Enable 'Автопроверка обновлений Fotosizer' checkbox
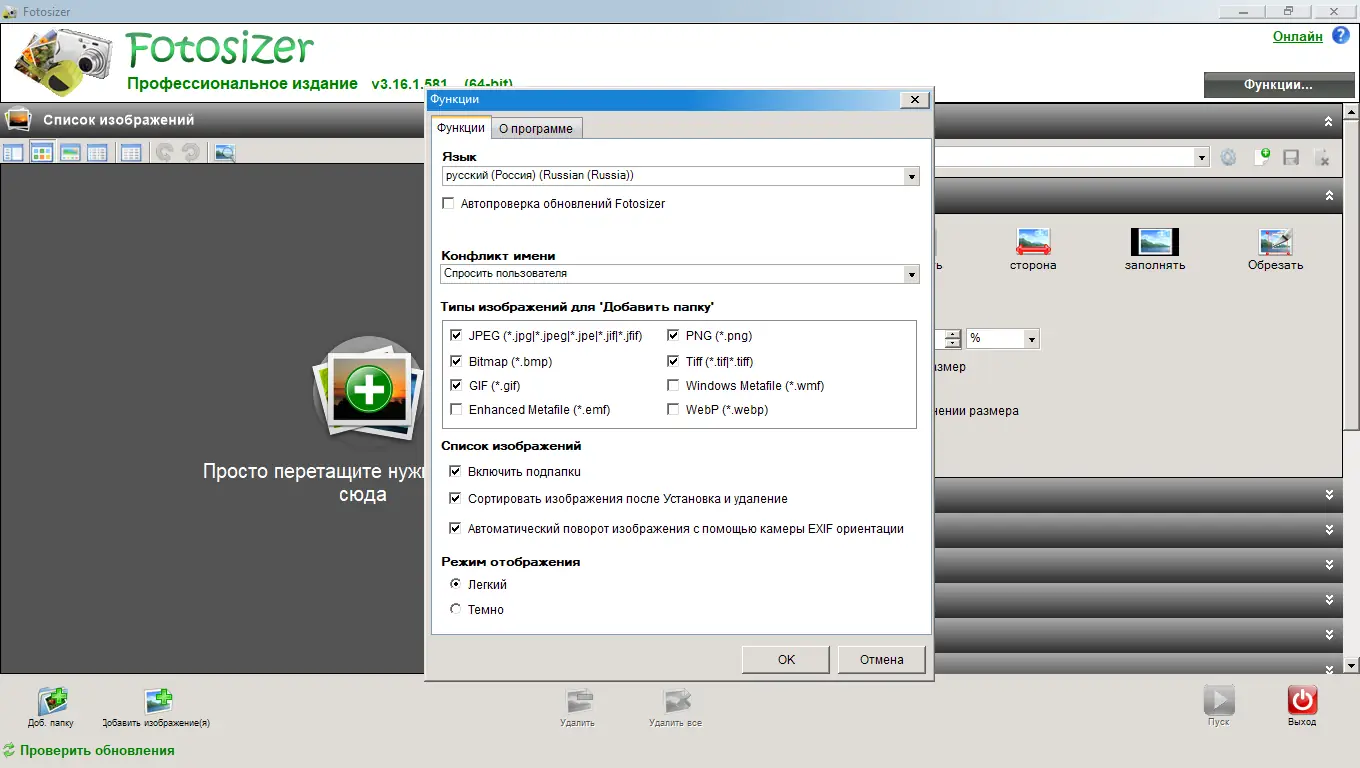1360x768 pixels. pos(449,204)
